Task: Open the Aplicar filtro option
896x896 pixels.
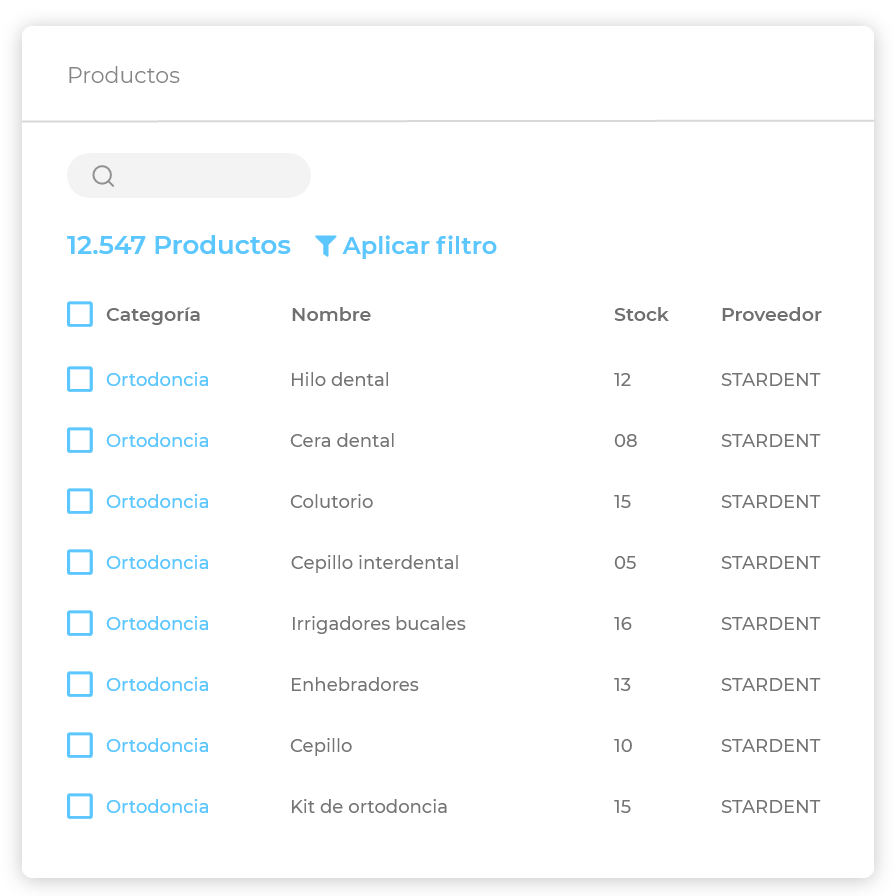Action: [x=419, y=246]
